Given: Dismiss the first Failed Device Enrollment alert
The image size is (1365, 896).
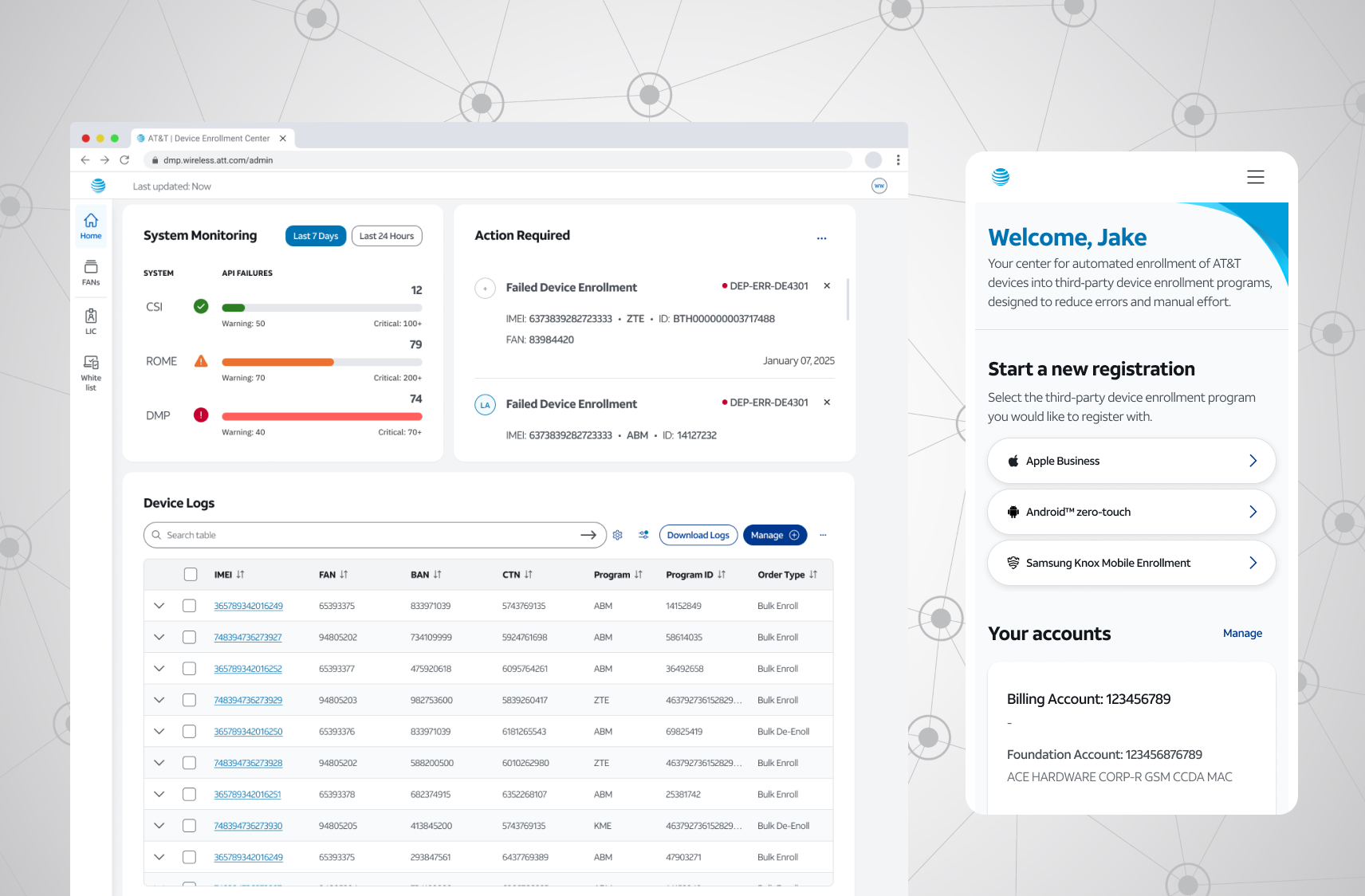Looking at the screenshot, I should pyautogui.click(x=827, y=285).
